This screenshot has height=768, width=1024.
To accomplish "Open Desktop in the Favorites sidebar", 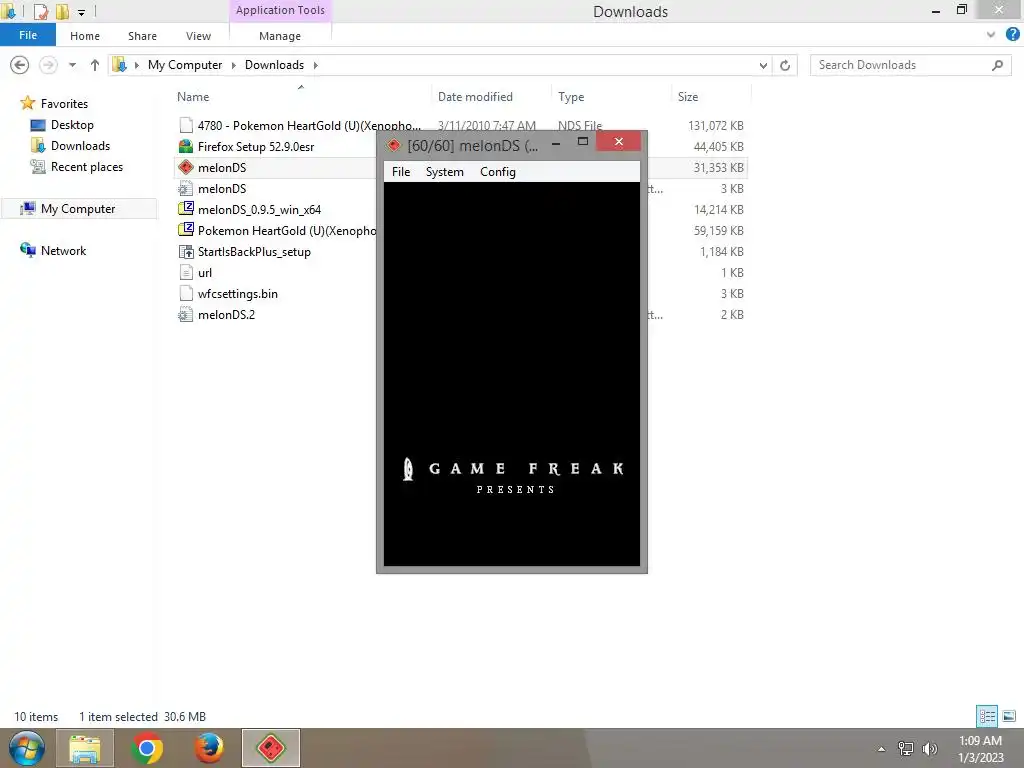I will point(72,125).
